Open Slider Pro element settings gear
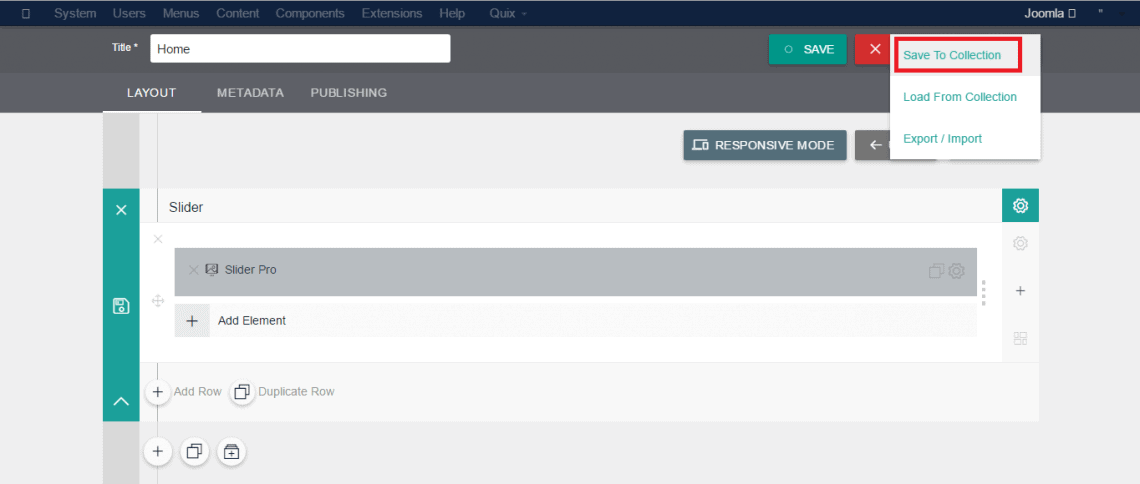Screen dimensions: 1140x484 (957, 271)
